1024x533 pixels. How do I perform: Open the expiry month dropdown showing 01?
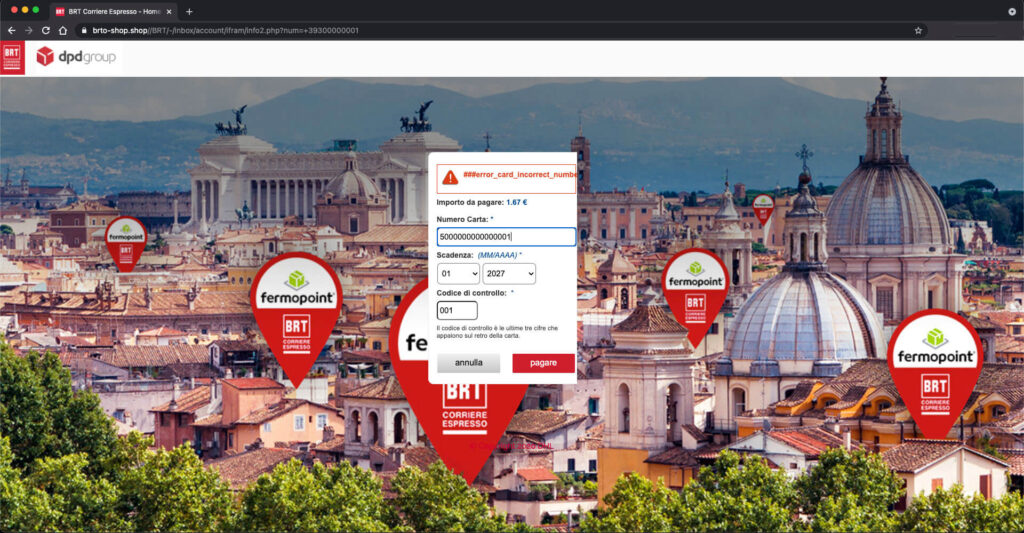coord(458,274)
